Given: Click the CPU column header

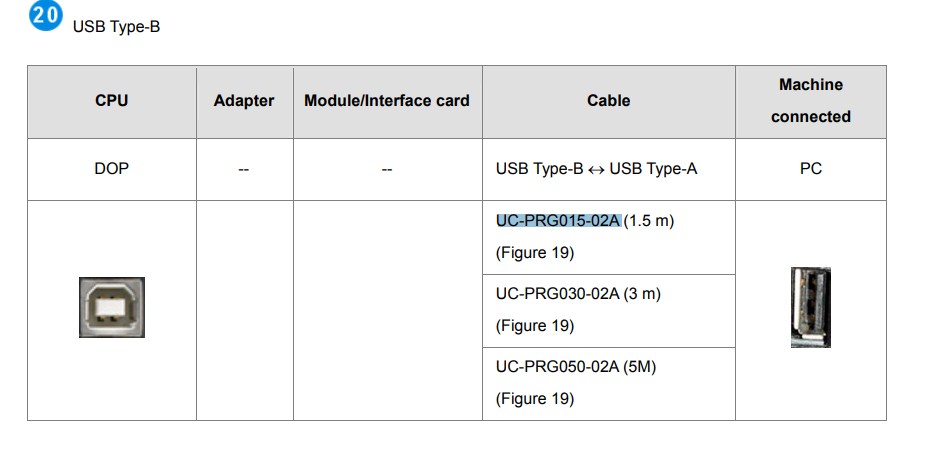Looking at the screenshot, I should tap(112, 101).
